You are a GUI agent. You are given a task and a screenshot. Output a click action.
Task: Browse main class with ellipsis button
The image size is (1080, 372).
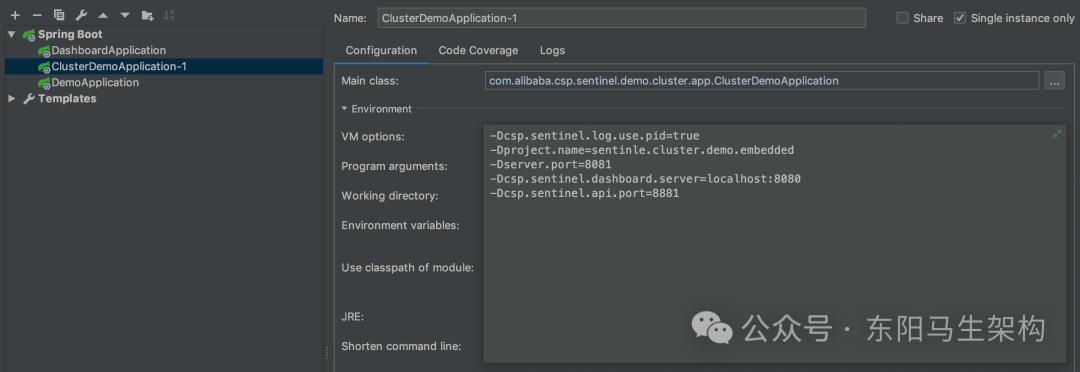[1054, 81]
